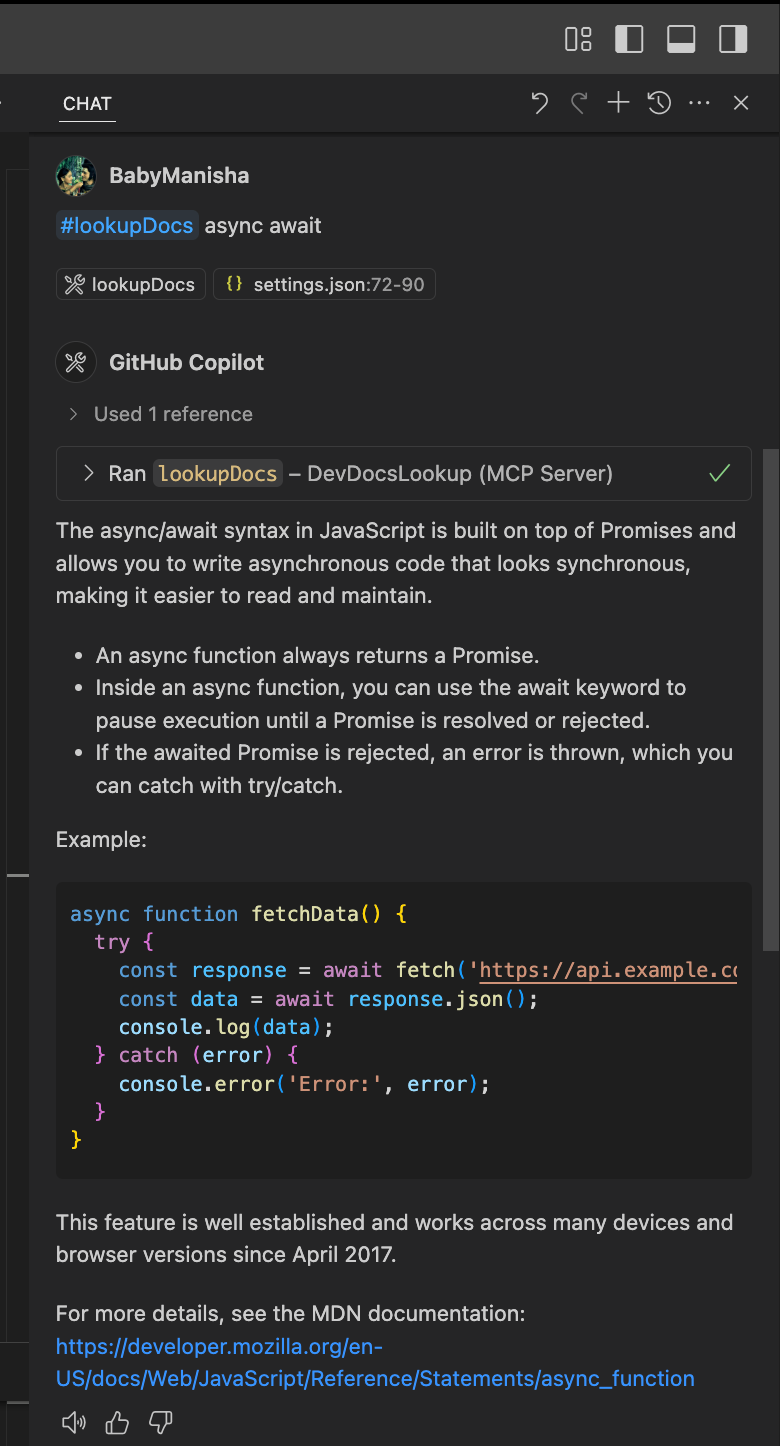The width and height of the screenshot is (780, 1446).
Task: Toggle the bottom Panel visibility
Action: (681, 39)
